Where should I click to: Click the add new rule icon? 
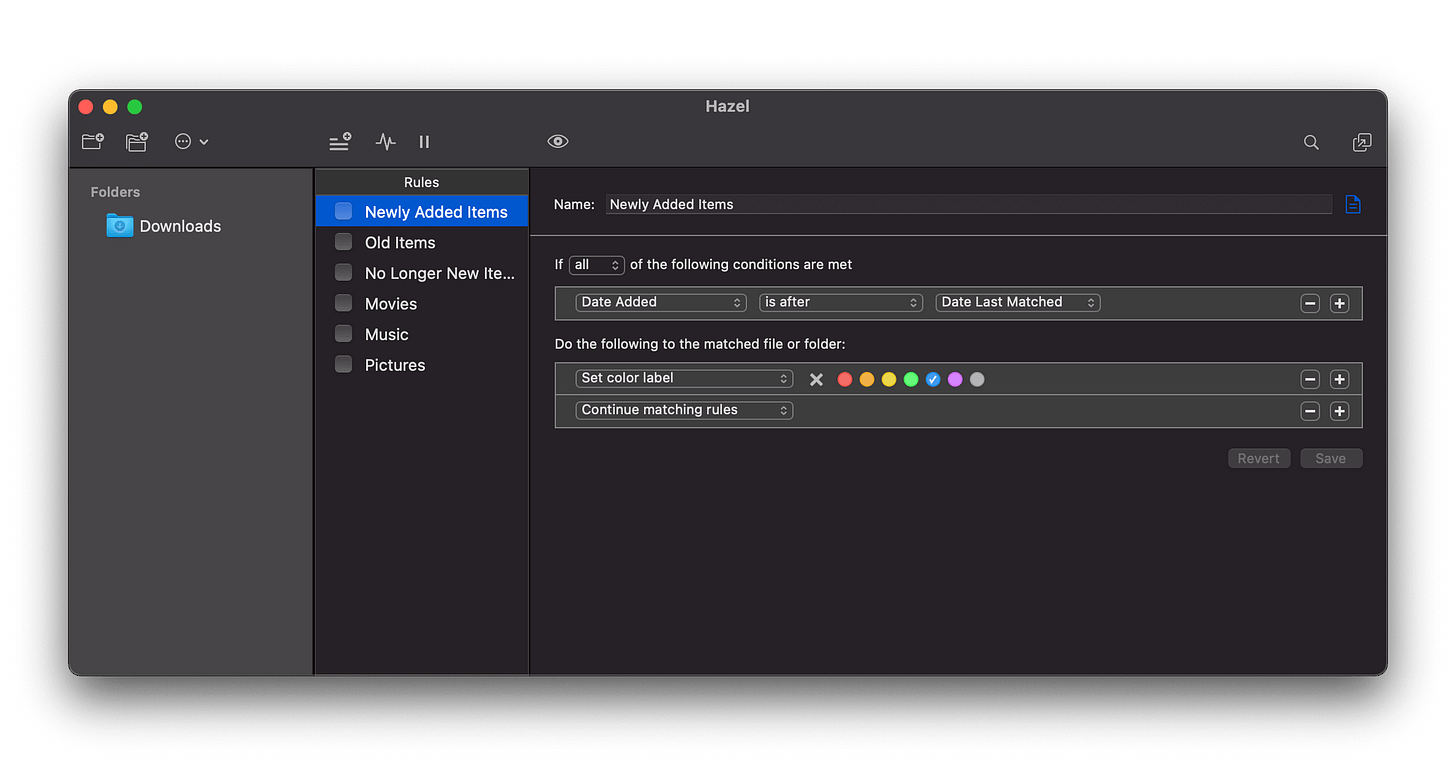click(340, 142)
